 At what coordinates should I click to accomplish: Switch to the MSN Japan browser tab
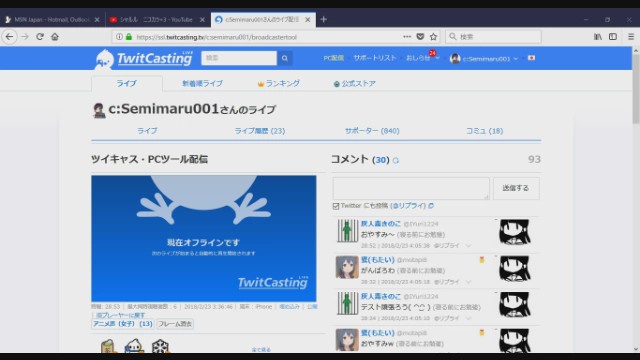[51, 19]
